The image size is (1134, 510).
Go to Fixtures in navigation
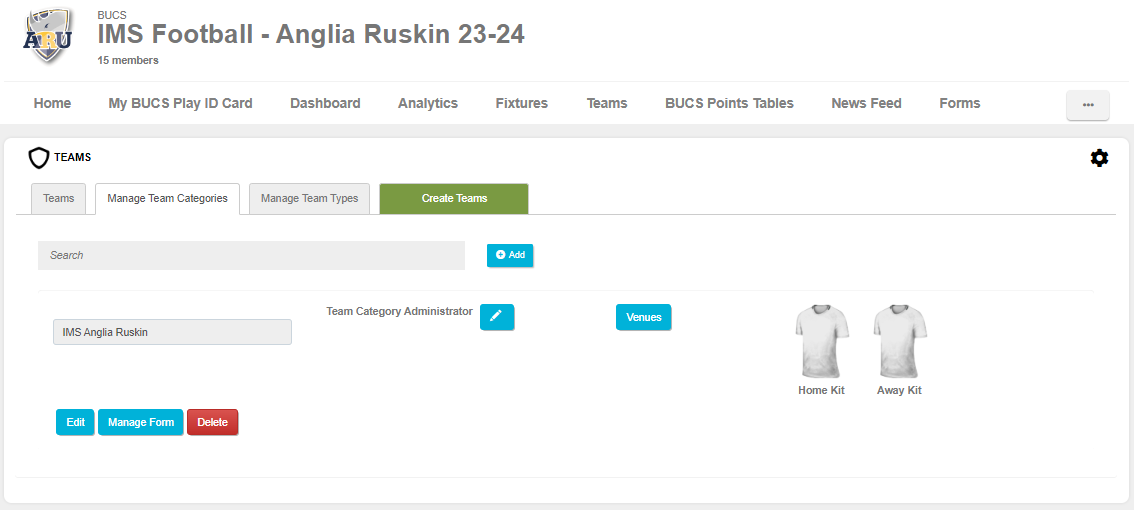tap(521, 103)
